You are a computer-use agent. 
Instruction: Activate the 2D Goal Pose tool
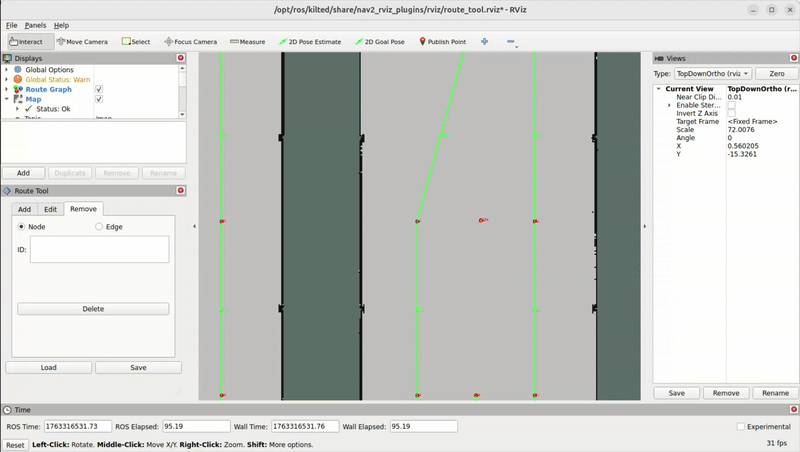point(378,42)
